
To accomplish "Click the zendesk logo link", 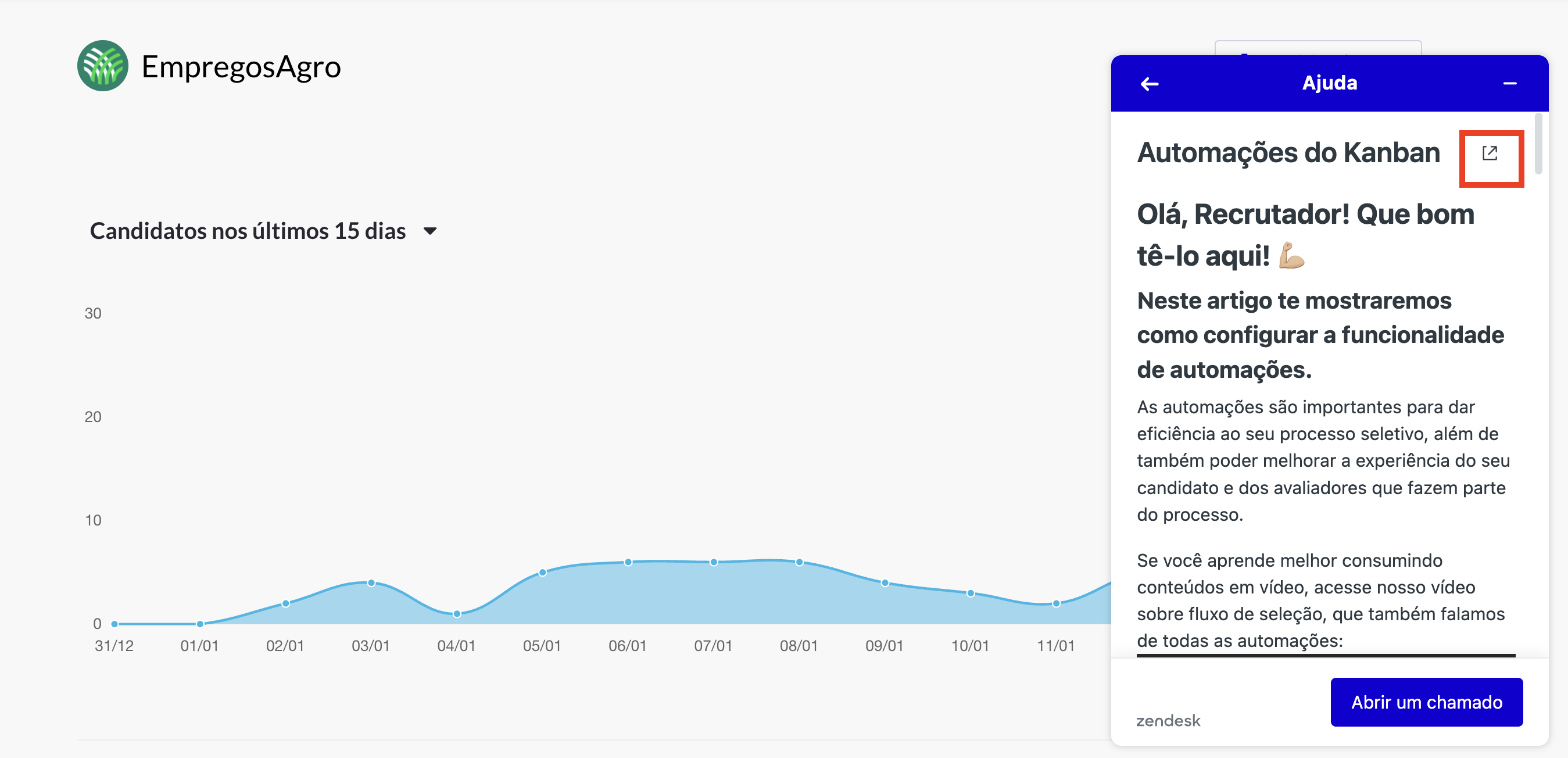I will [1168, 720].
